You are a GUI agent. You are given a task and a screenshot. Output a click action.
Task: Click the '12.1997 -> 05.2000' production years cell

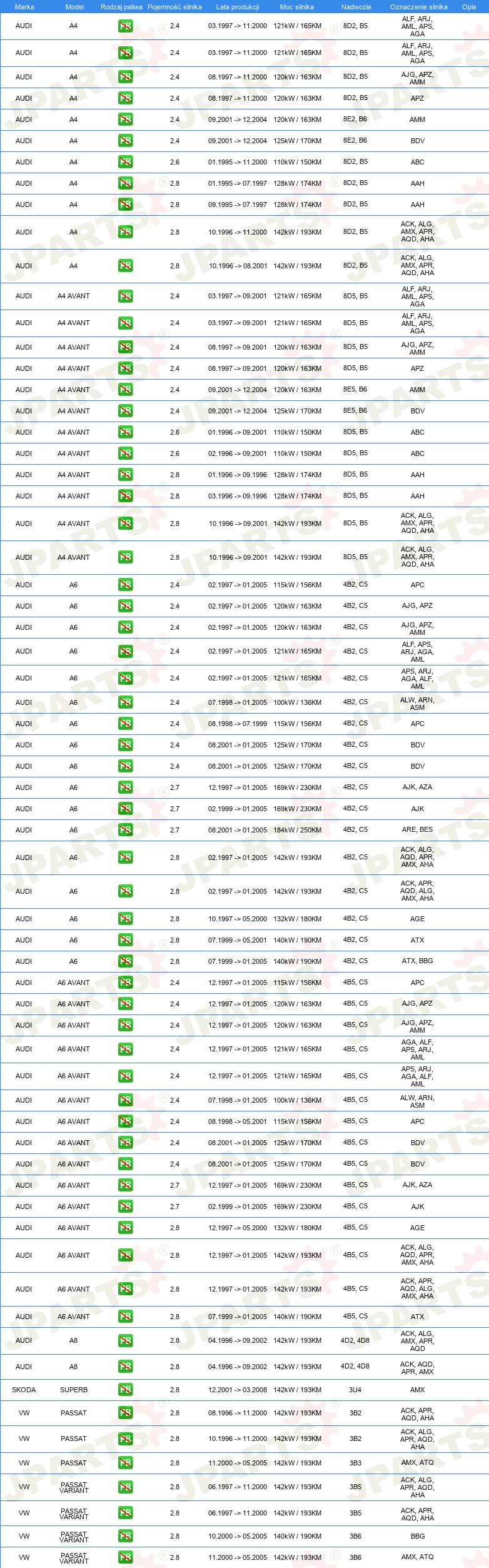click(238, 1228)
